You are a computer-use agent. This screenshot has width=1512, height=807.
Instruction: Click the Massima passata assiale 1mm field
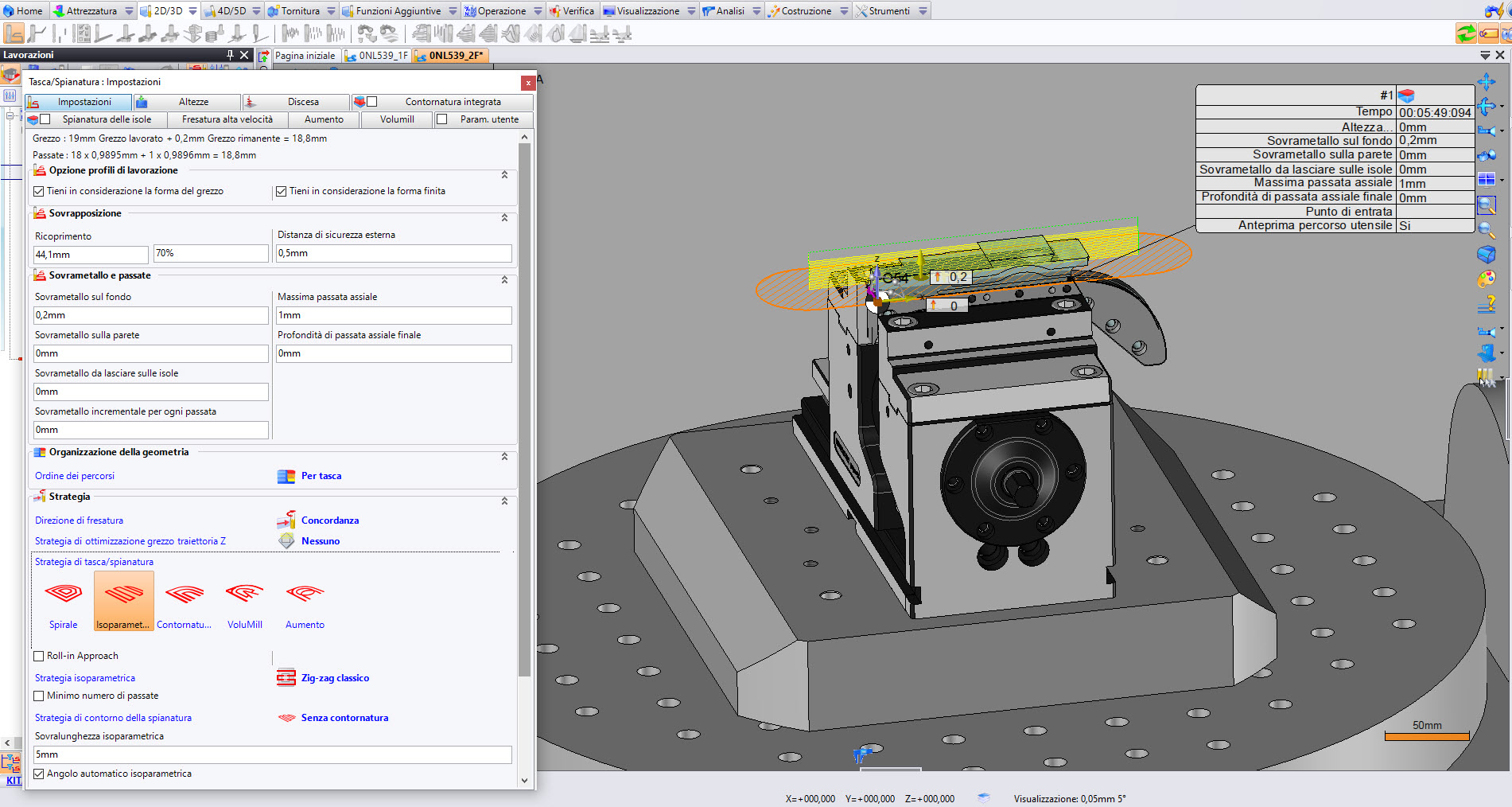(394, 315)
